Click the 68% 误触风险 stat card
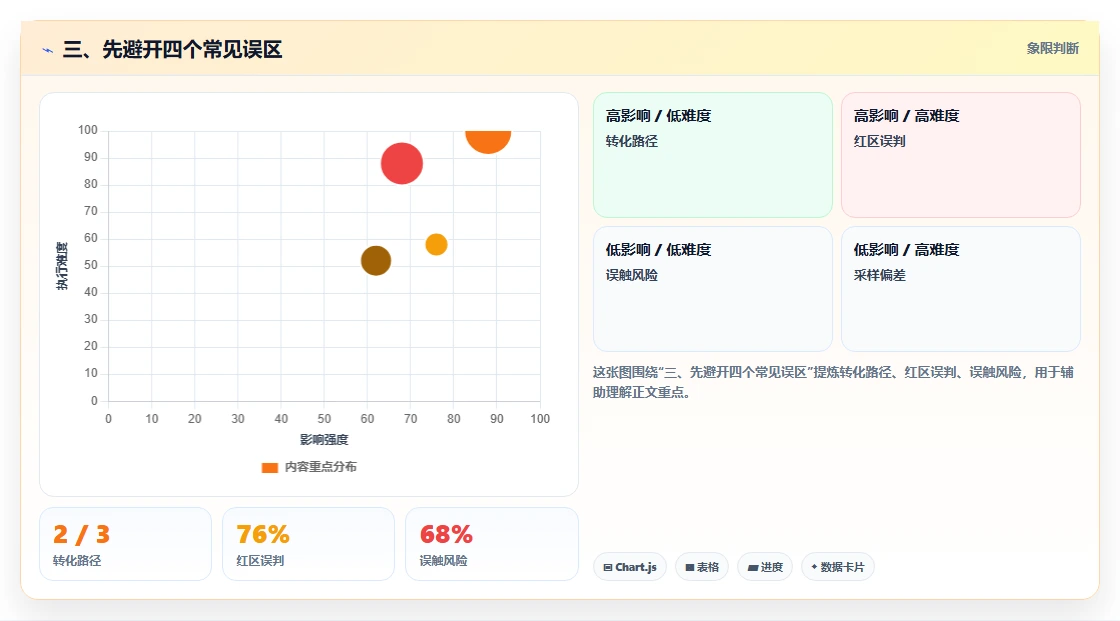Screen dimensions: 1120x621 [491, 544]
